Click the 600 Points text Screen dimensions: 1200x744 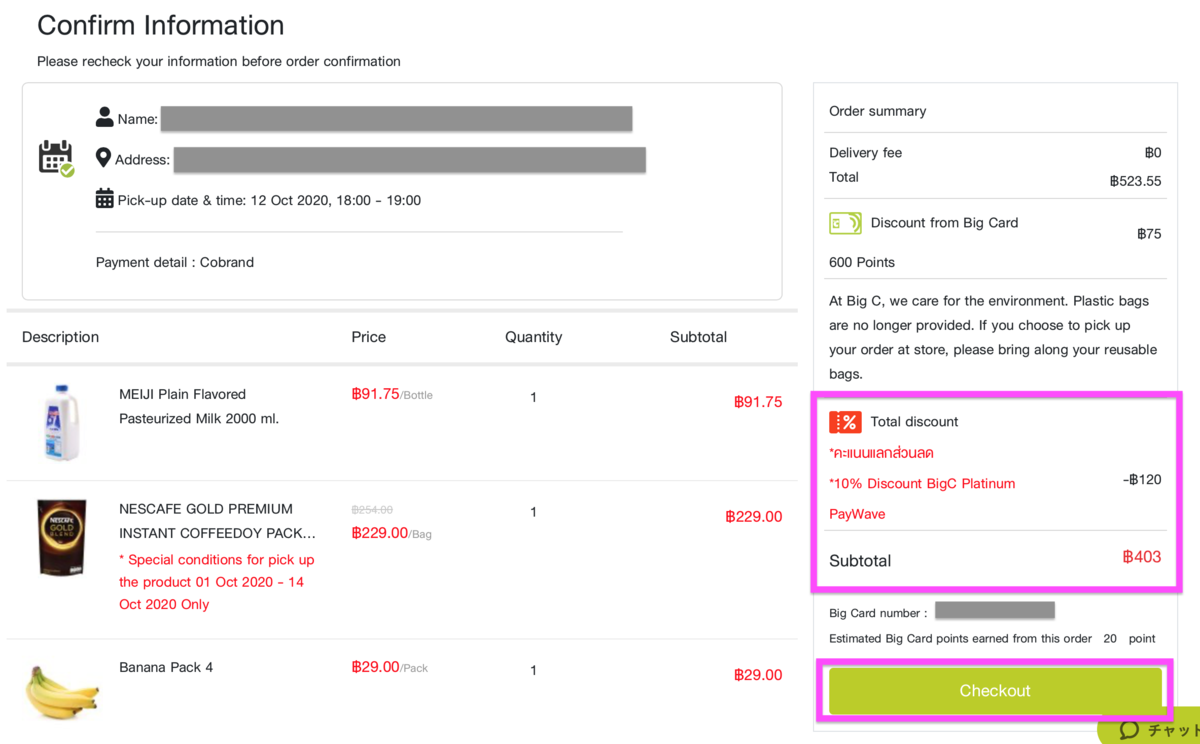coord(862,262)
